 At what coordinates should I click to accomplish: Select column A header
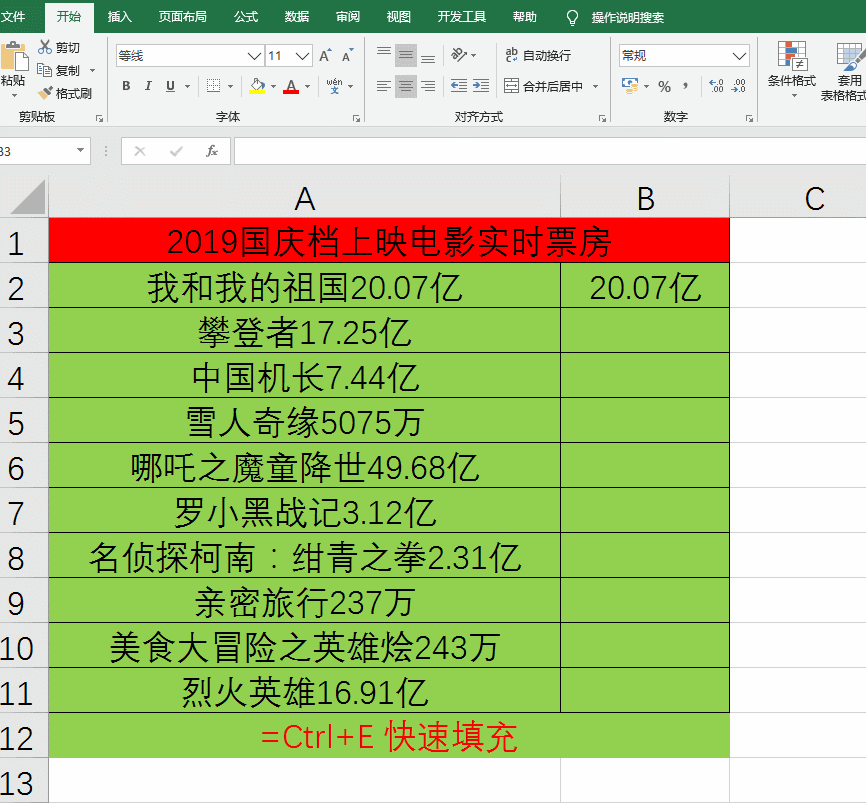tap(304, 198)
